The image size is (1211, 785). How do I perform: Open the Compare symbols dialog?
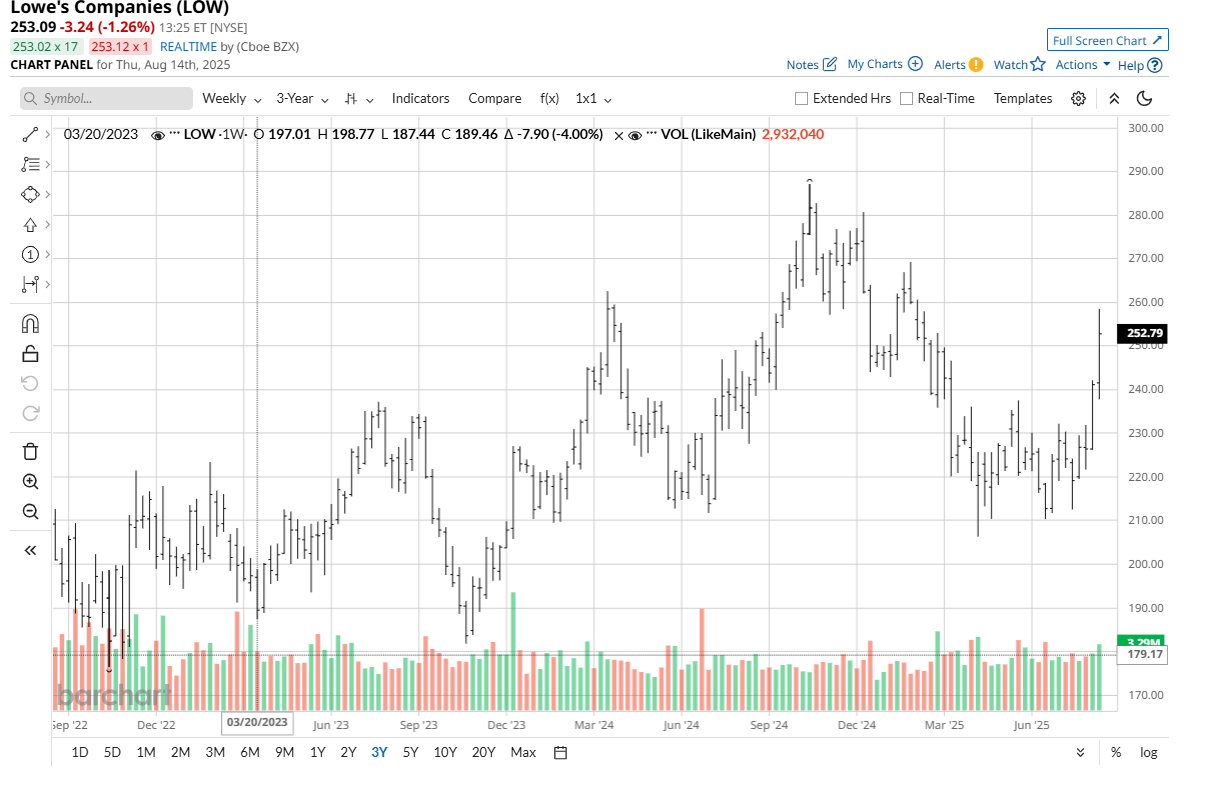(495, 98)
